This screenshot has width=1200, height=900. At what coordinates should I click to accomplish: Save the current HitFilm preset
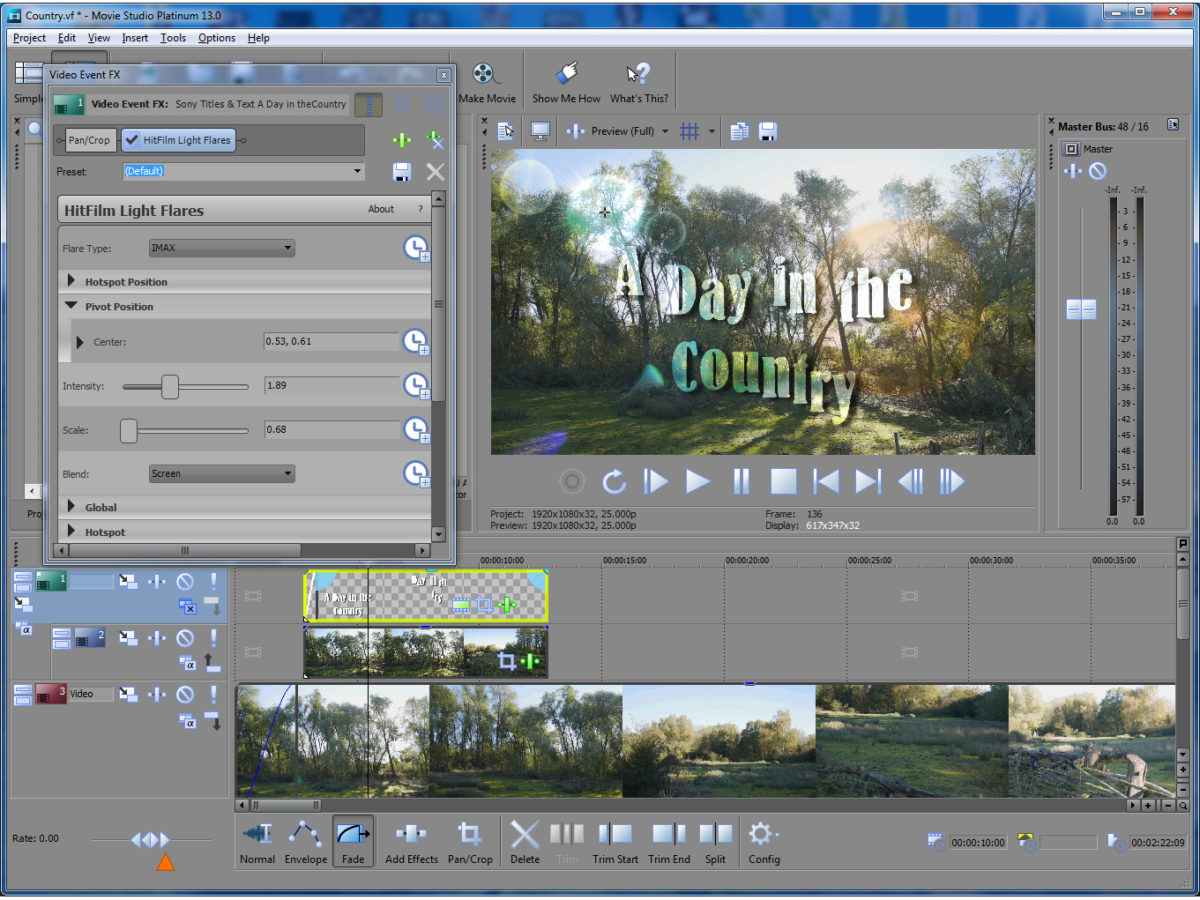pos(401,171)
